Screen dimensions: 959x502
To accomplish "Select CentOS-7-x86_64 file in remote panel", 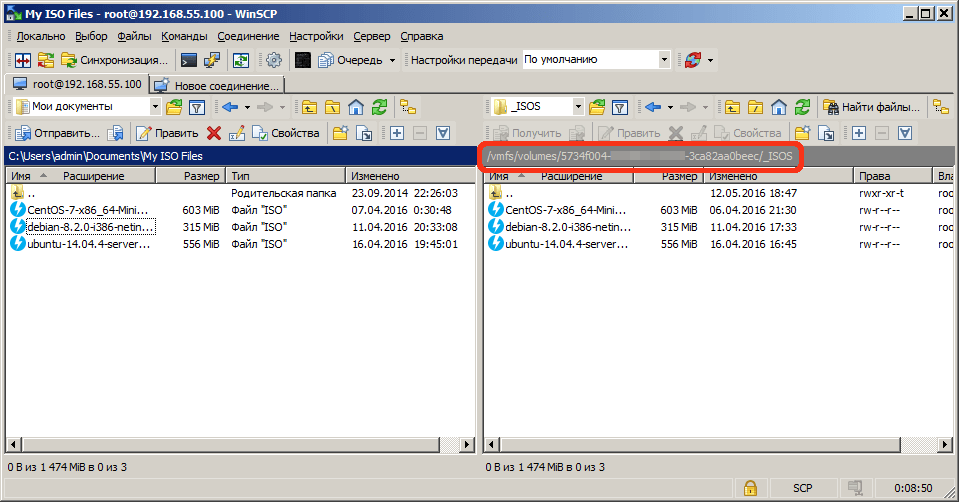I will point(557,210).
